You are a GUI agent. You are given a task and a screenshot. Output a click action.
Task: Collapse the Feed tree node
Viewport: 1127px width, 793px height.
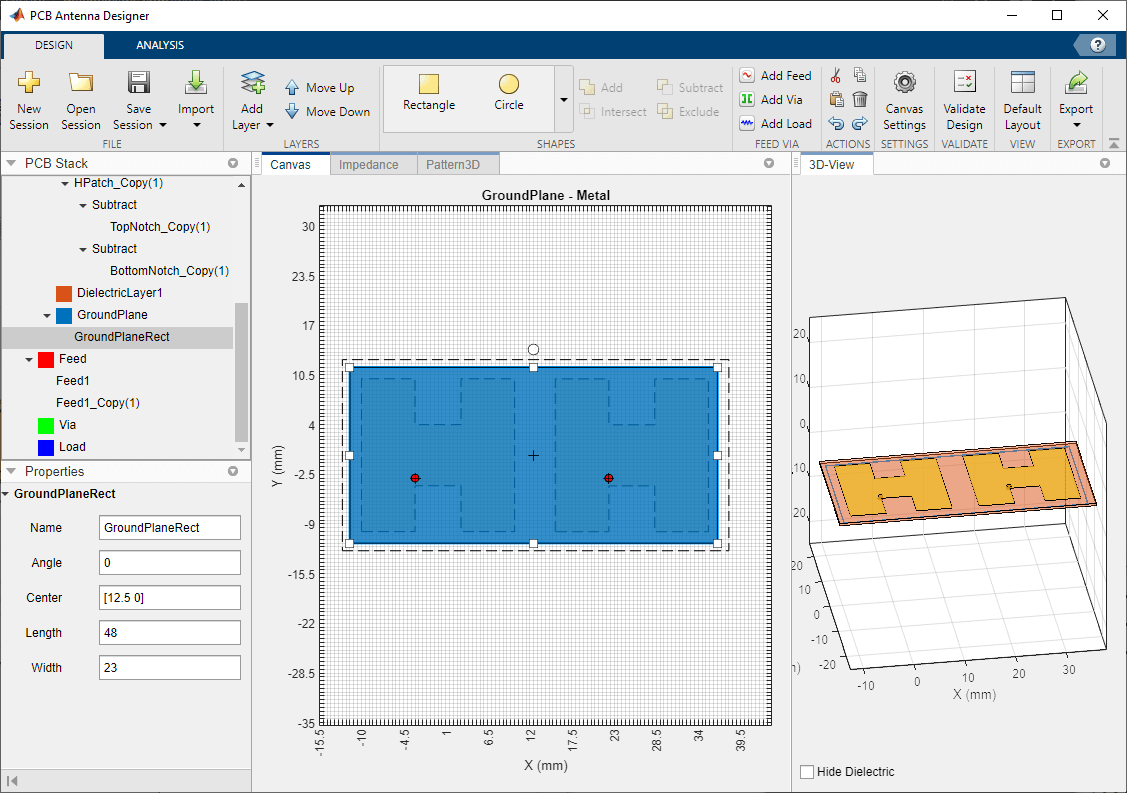coord(28,359)
